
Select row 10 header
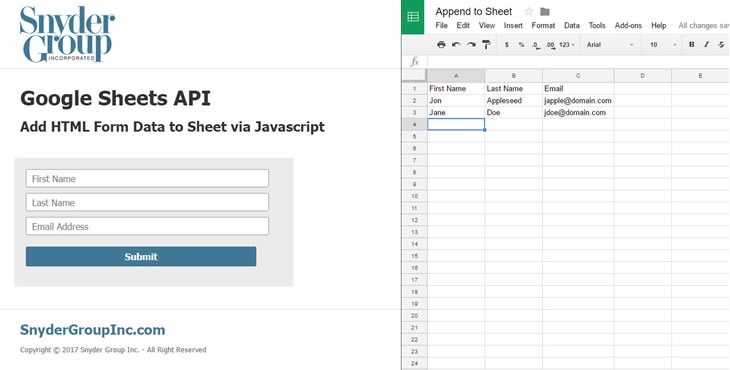(x=414, y=196)
